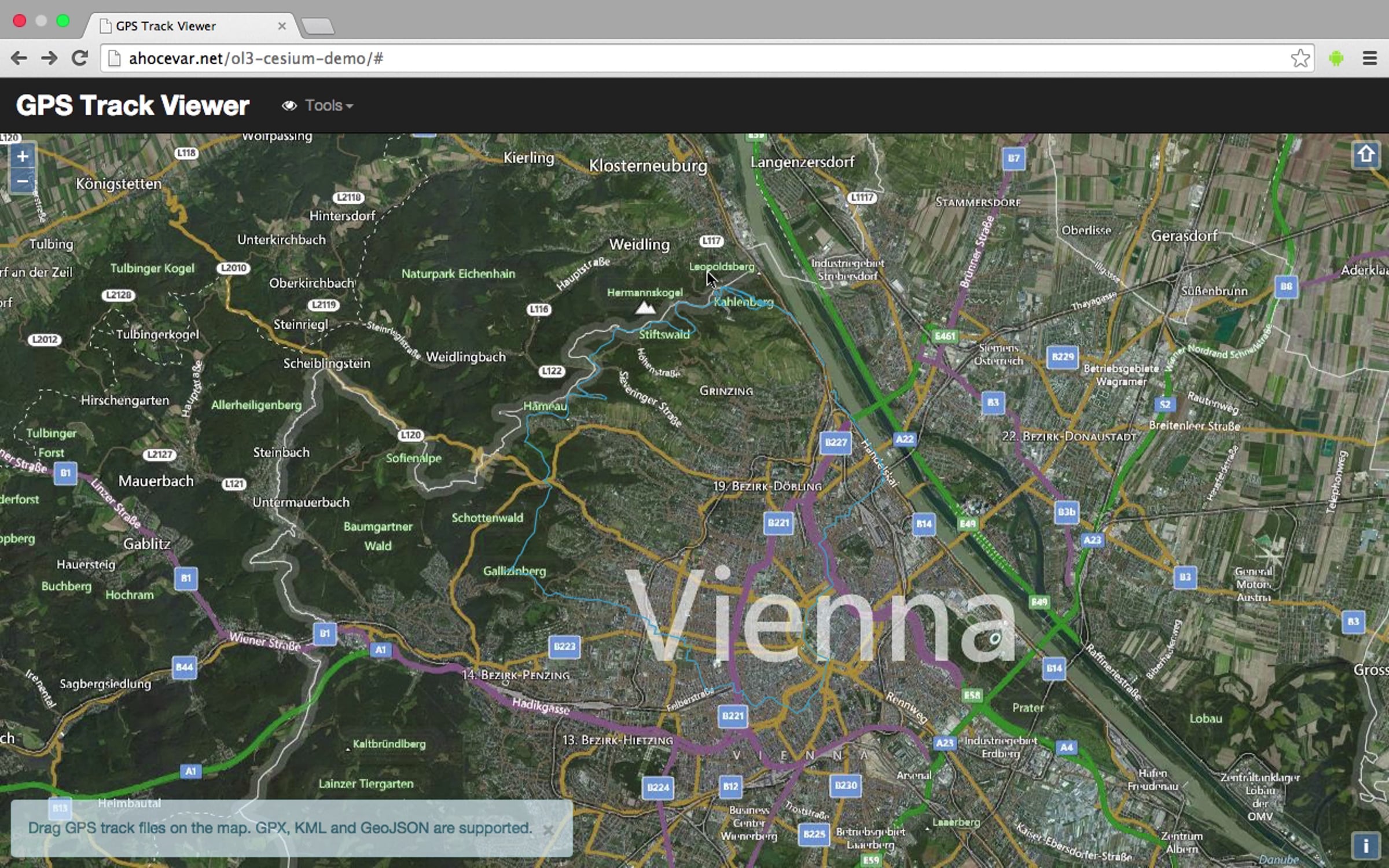Screen dimensions: 1389x868
Task: Click the GPS Track Viewer title link
Action: pos(133,106)
